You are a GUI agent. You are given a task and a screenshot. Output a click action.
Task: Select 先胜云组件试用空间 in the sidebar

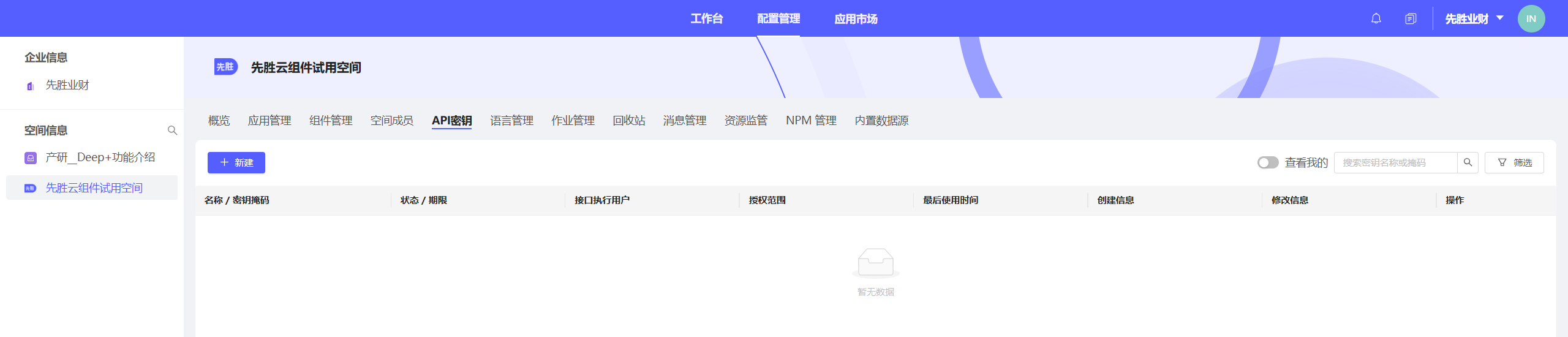[x=94, y=188]
